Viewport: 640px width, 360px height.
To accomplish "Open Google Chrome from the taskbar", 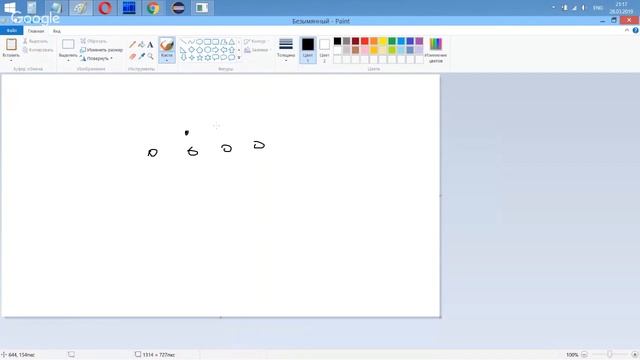I will click(153, 8).
